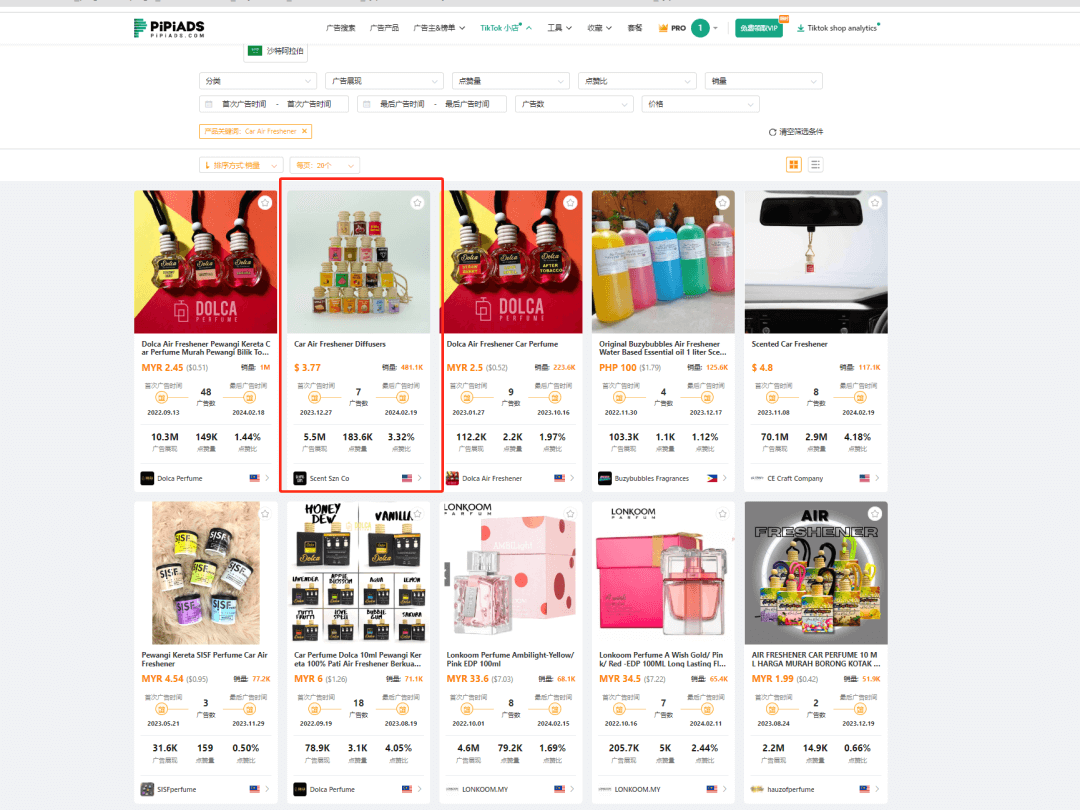The image size is (1080, 810).
Task: Star the Scented Car Freshener product
Action: pyautogui.click(x=875, y=203)
